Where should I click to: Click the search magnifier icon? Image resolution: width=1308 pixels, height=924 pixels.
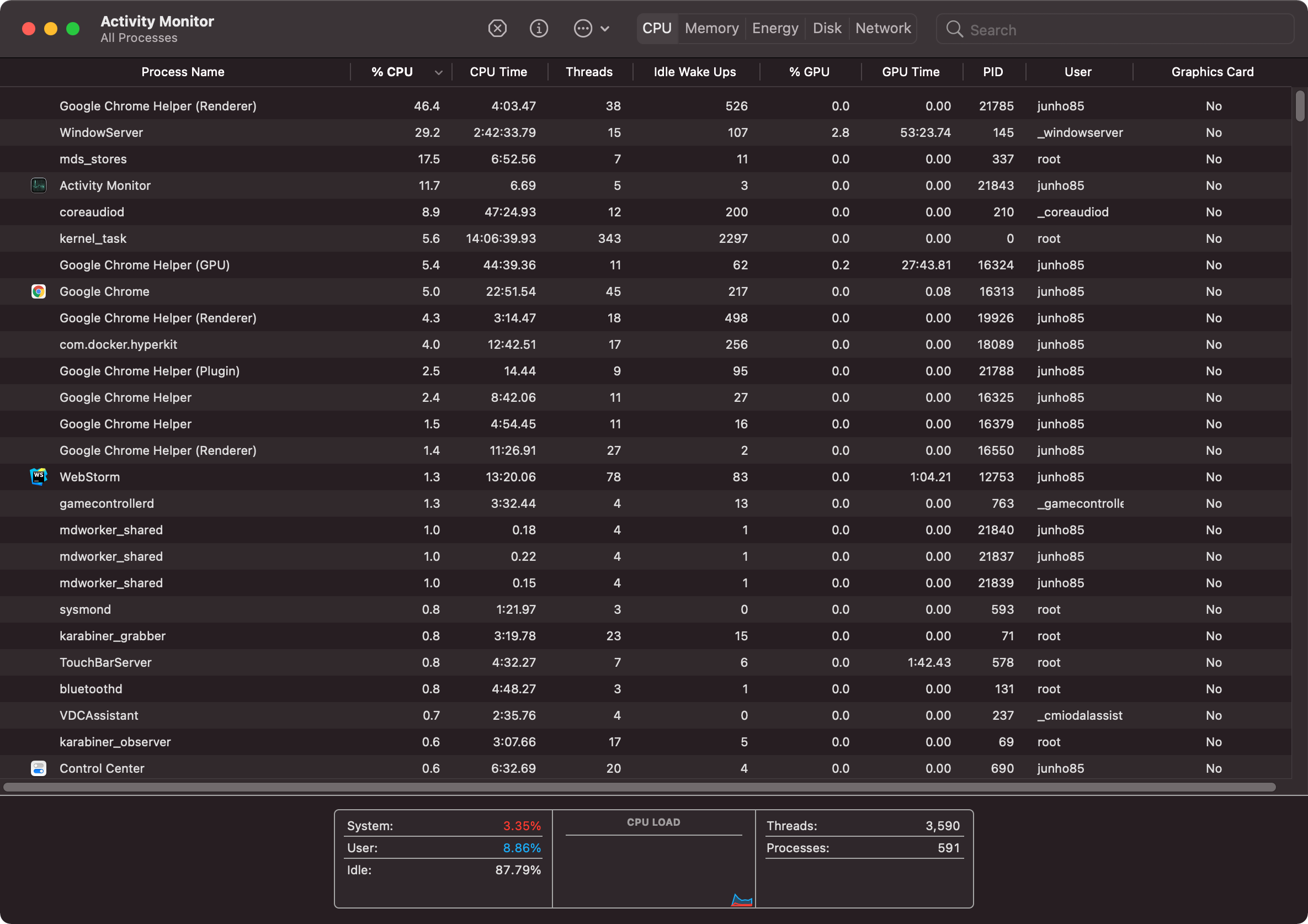(x=954, y=29)
